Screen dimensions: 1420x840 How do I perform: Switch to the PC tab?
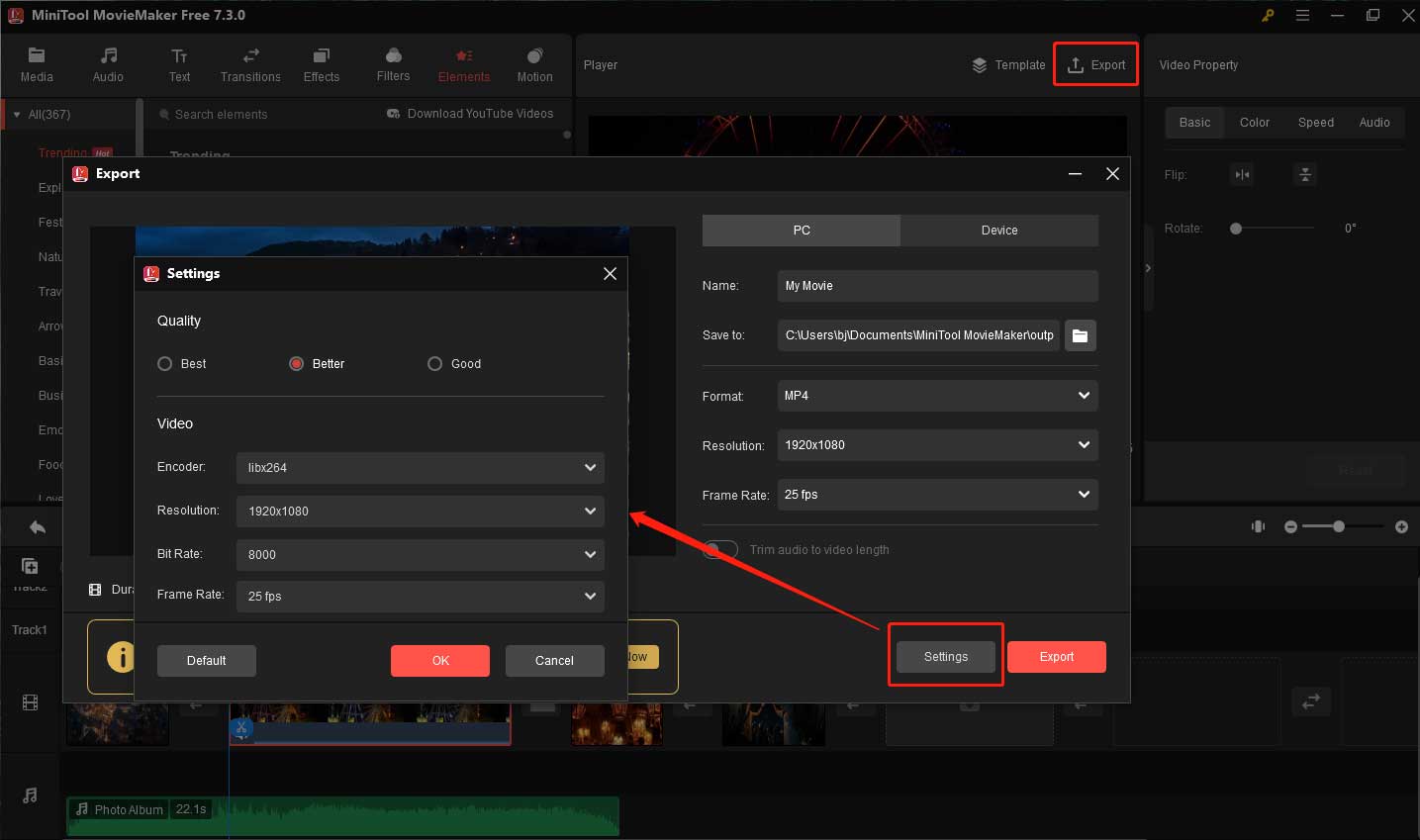(x=802, y=231)
